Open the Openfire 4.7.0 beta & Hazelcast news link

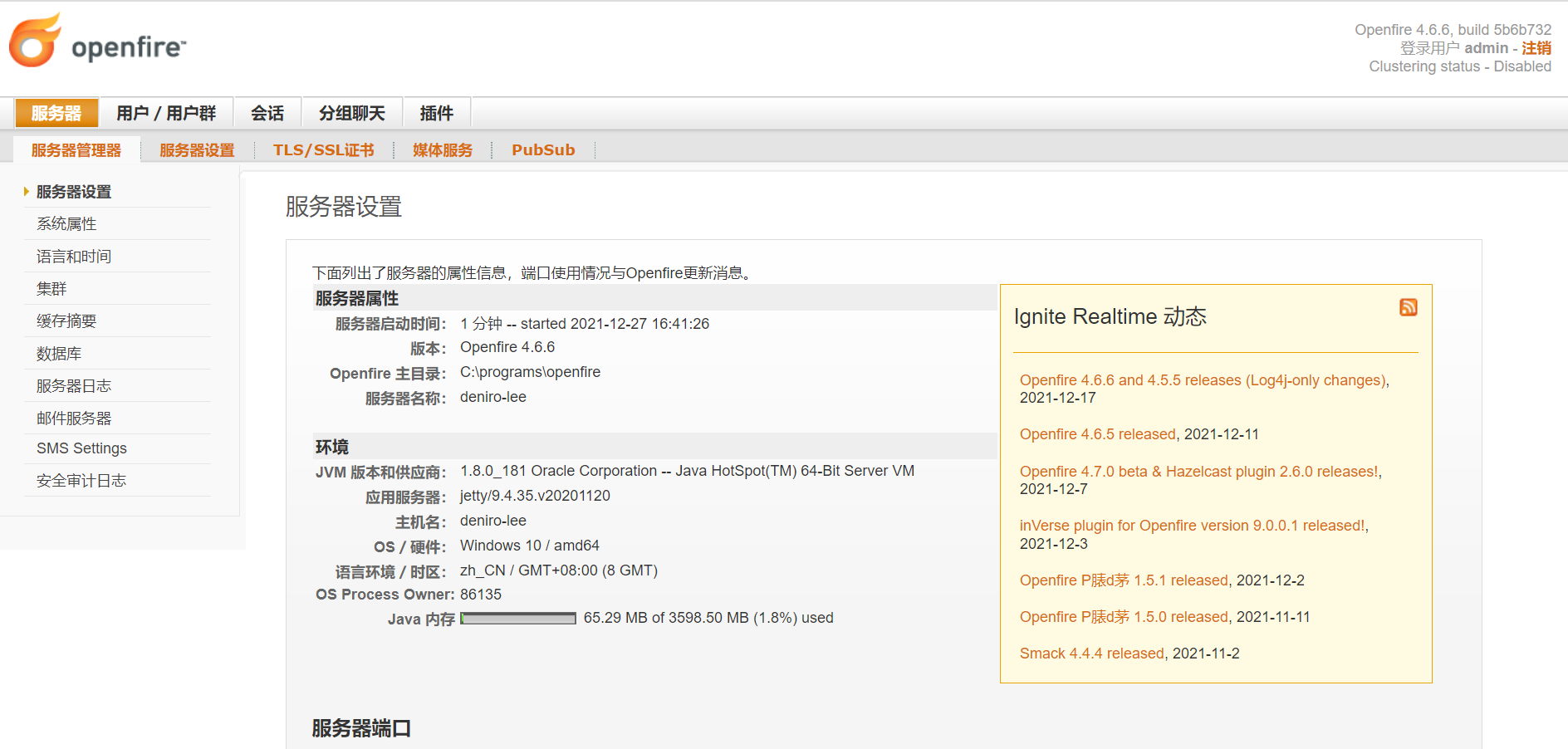[1199, 472]
